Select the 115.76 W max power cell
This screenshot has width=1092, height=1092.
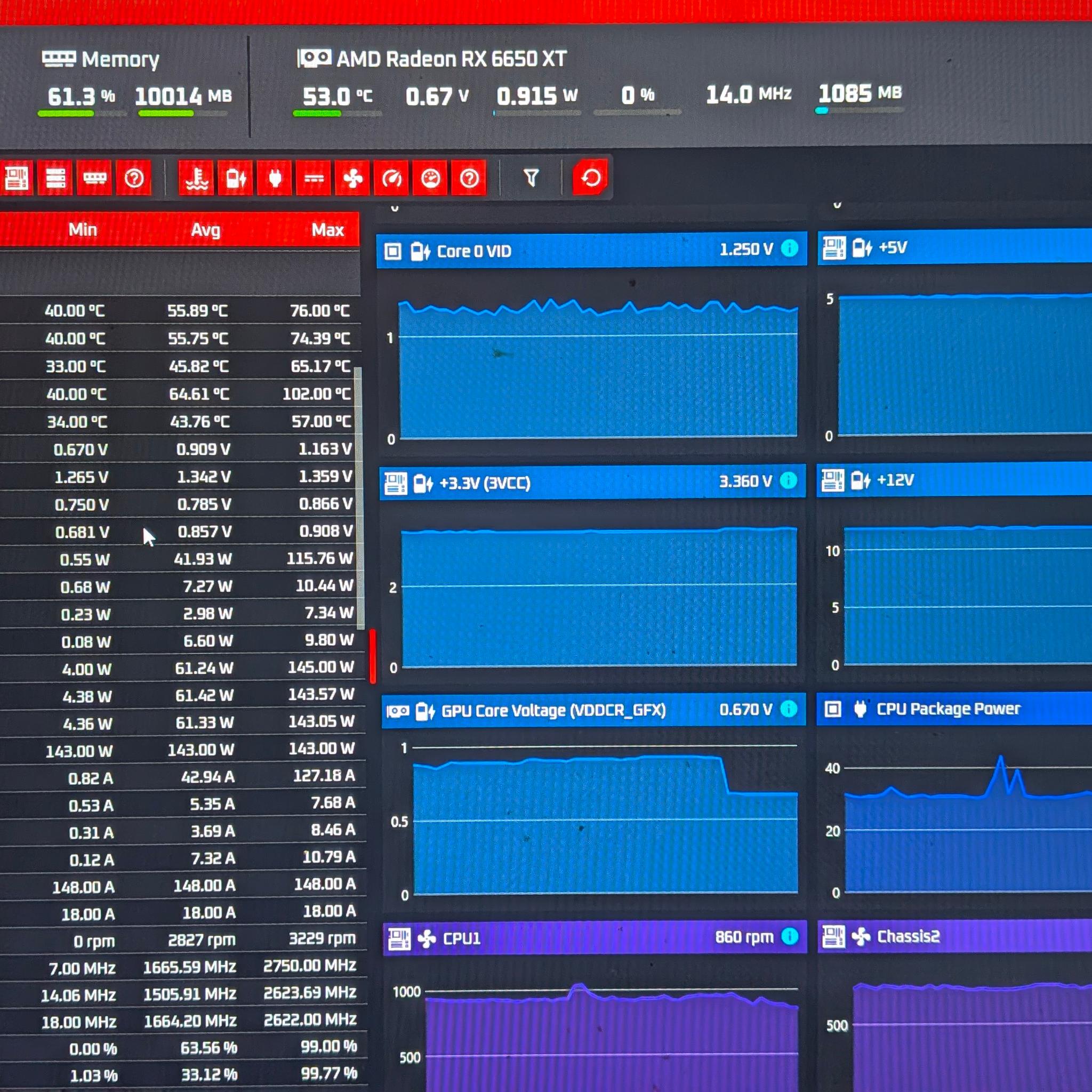(x=319, y=558)
